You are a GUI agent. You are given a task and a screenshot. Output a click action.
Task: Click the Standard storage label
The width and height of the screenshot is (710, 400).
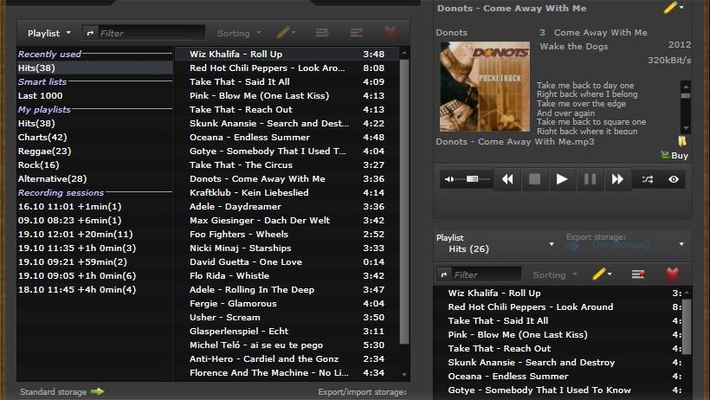pyautogui.click(x=53, y=392)
